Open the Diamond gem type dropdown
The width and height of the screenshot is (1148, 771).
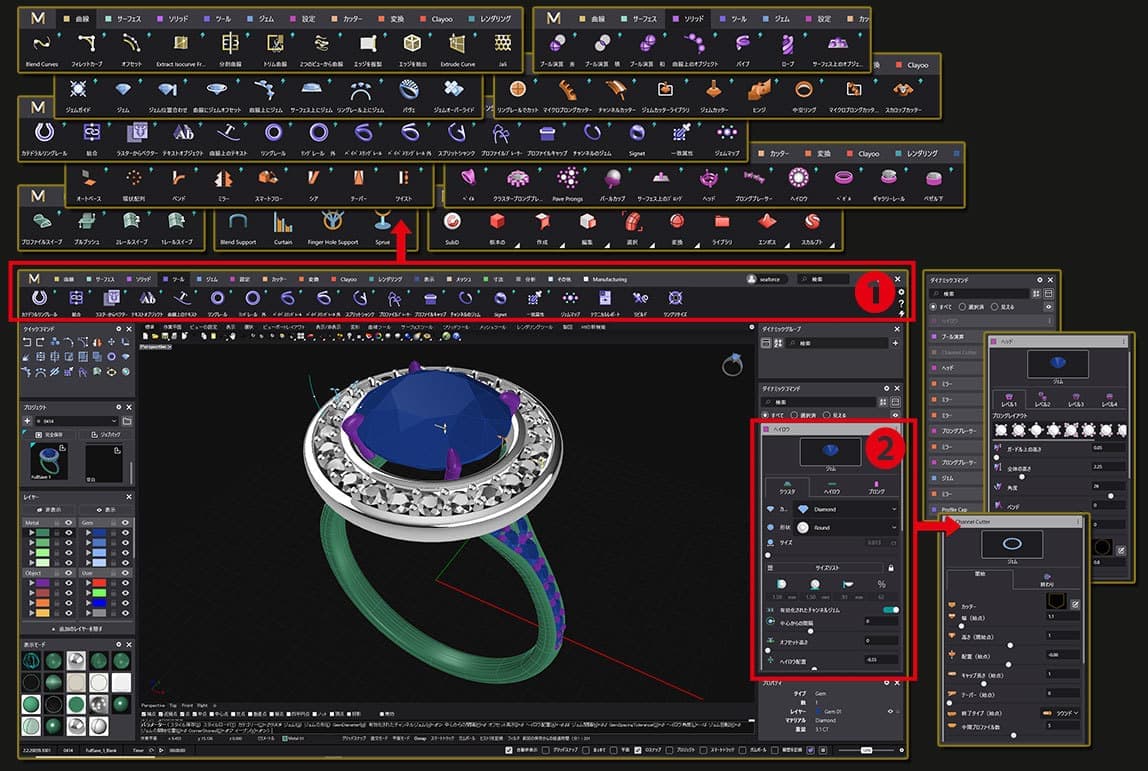(846, 509)
